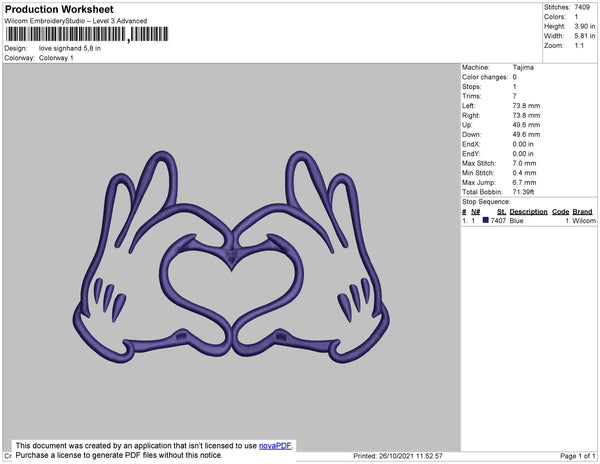Click the Total Bobbin value '71.39ft'
This screenshot has width=600, height=464.
523,192
